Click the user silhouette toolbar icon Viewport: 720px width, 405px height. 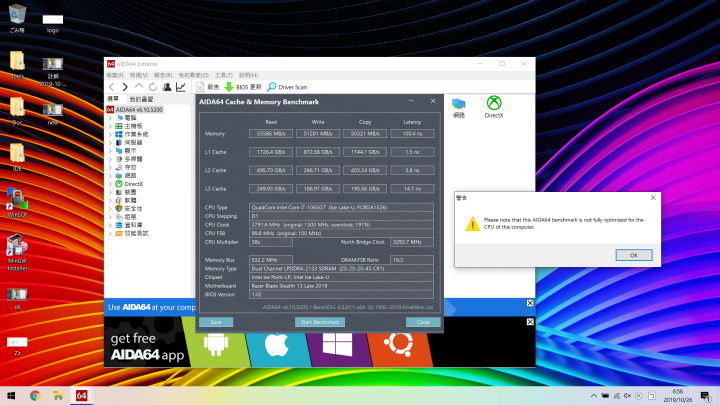pos(167,87)
